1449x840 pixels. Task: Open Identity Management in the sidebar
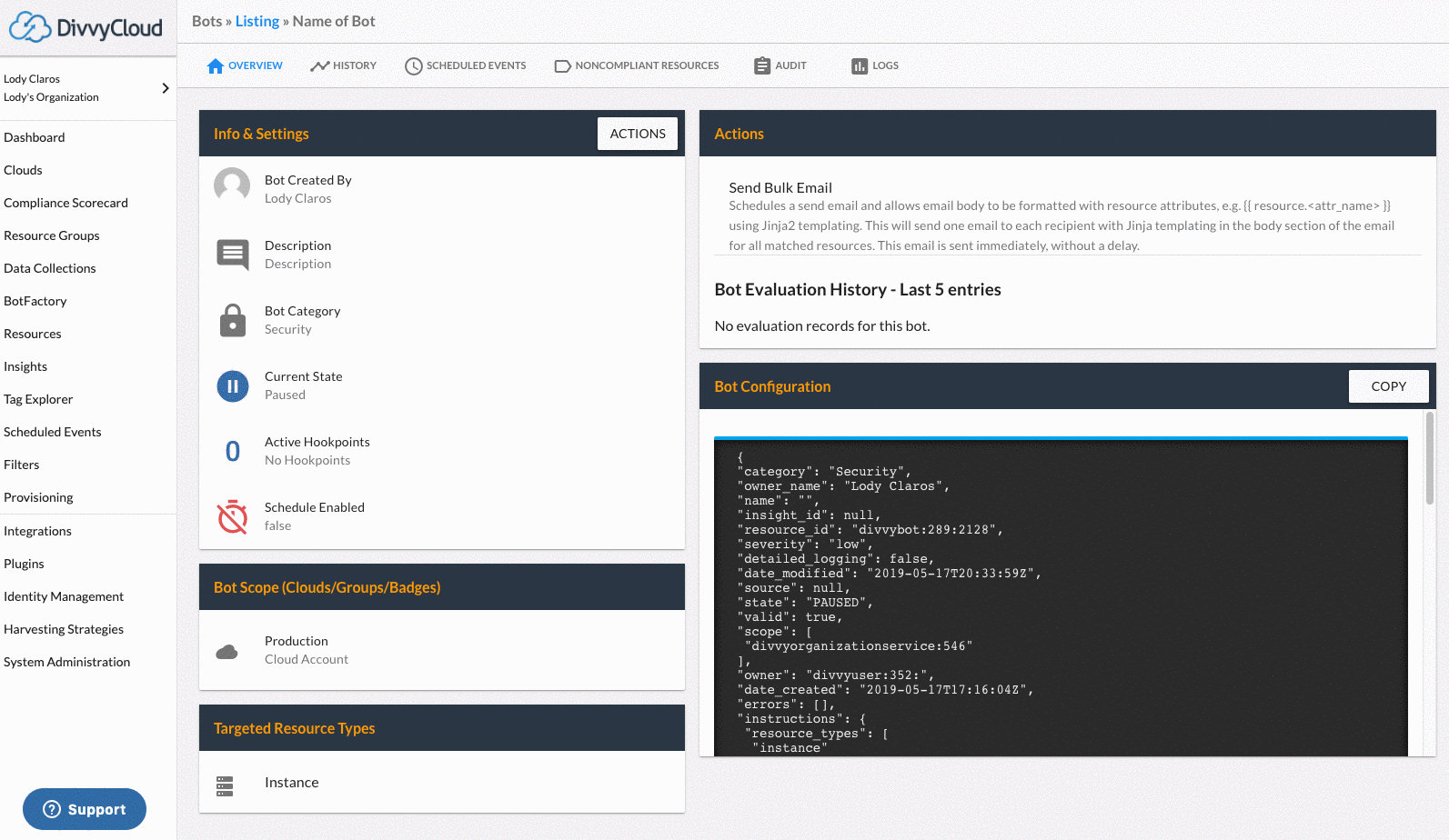(64, 596)
